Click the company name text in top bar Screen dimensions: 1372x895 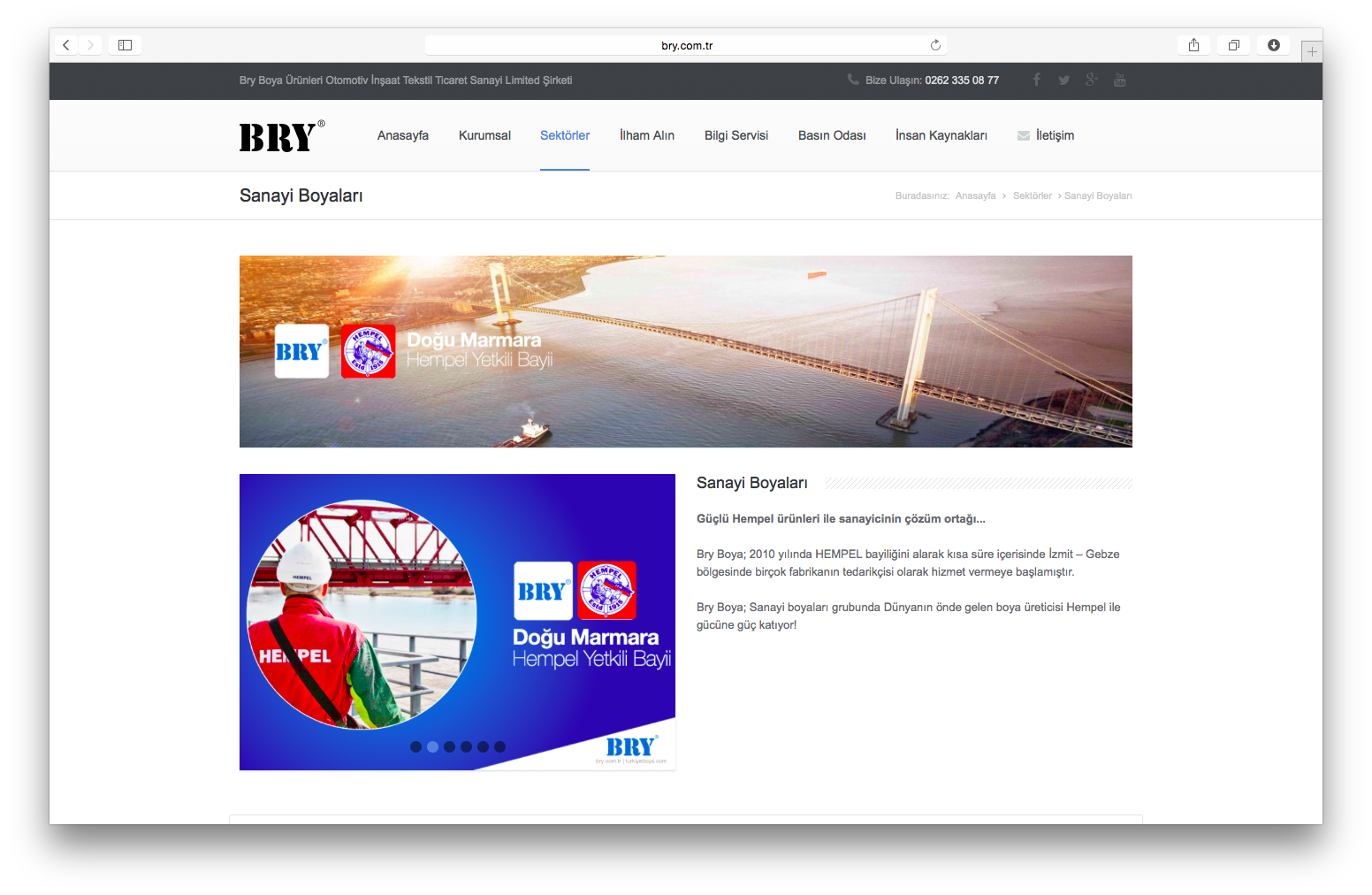tap(406, 80)
